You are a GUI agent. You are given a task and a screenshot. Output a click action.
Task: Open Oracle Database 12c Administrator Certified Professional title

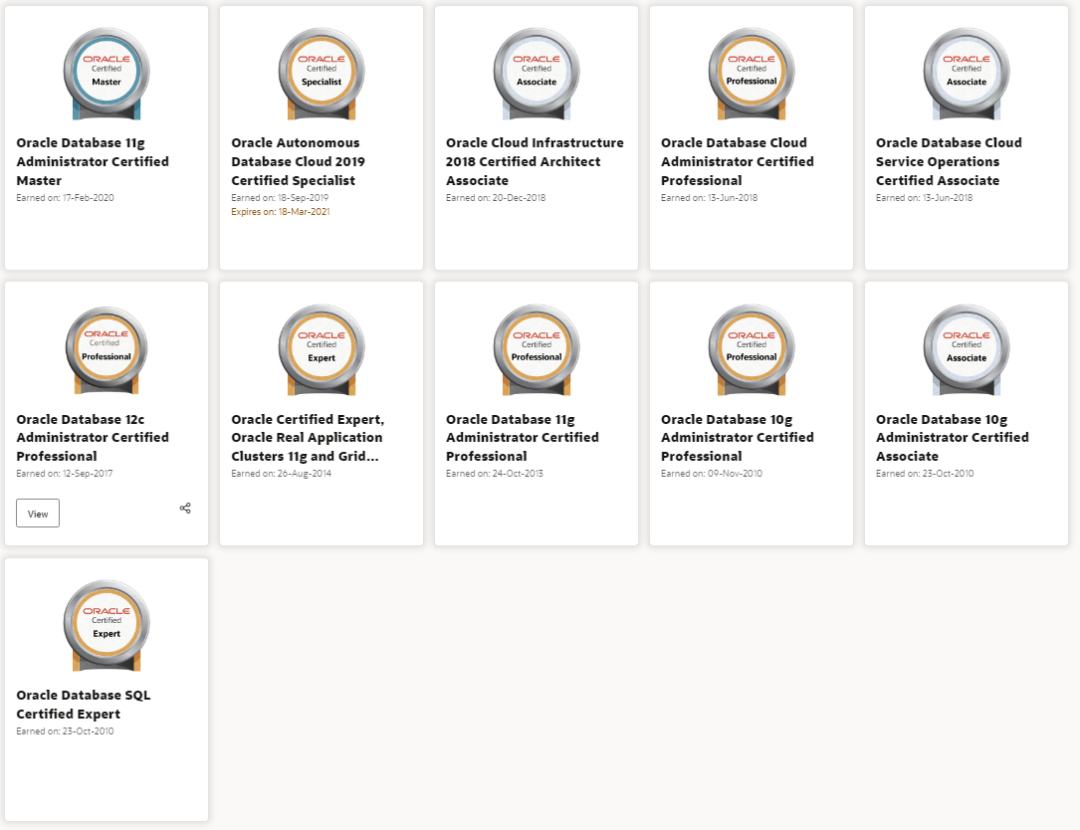click(92, 437)
